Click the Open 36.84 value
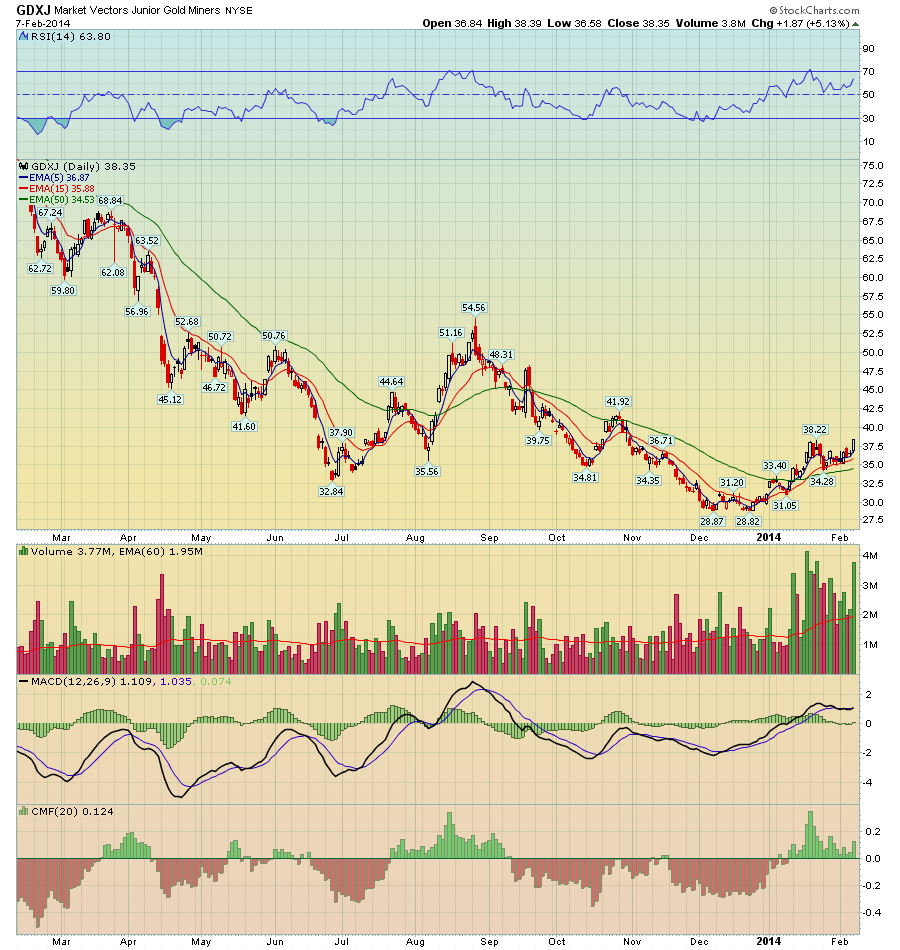Screen dimensions: 900x950 pos(452,24)
